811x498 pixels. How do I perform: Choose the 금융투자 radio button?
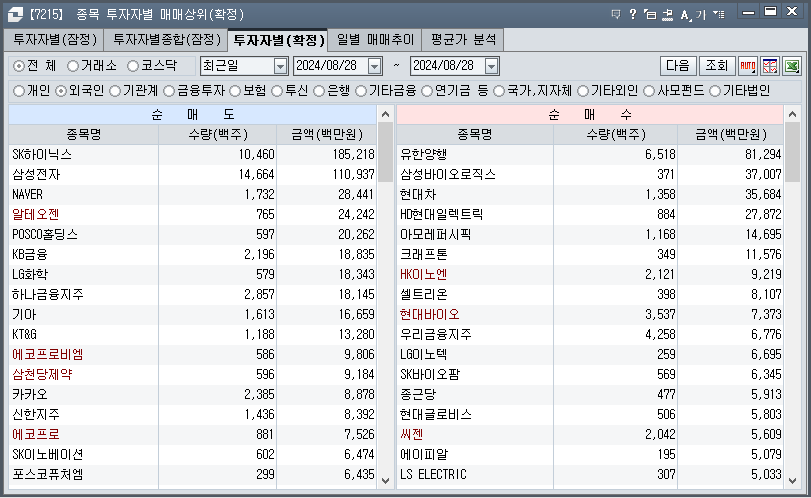point(169,91)
